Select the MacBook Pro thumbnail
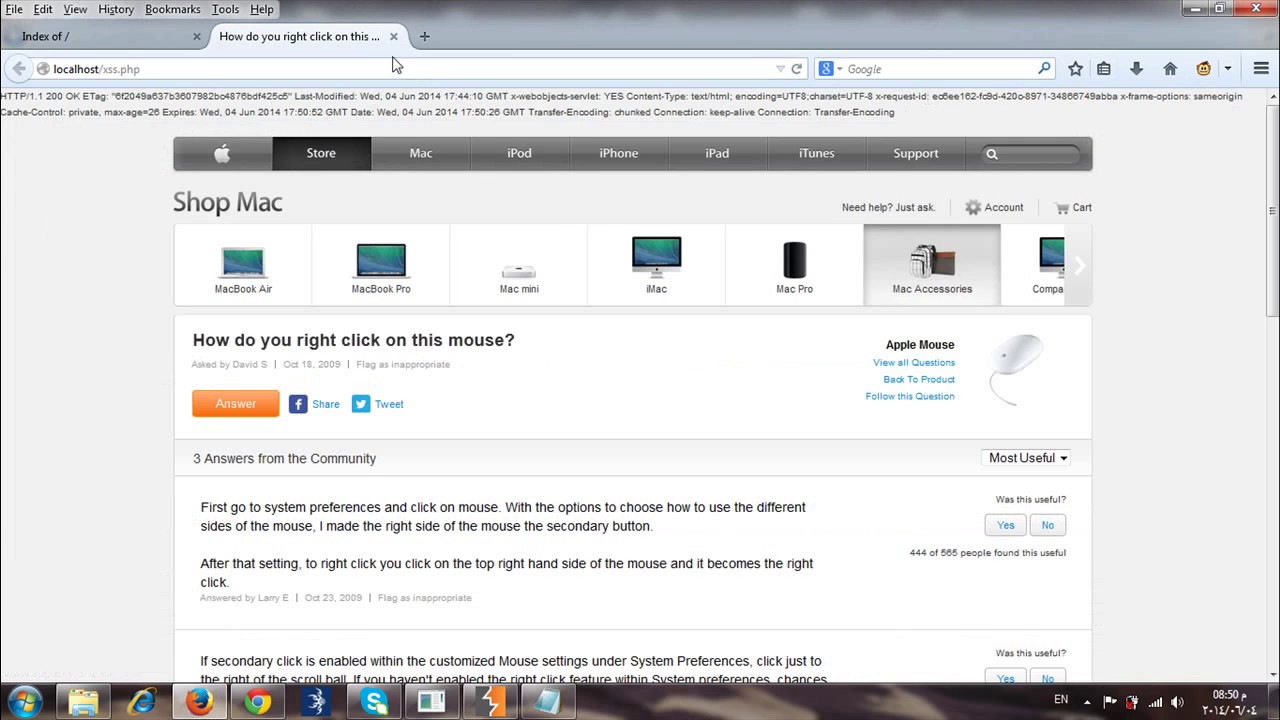 pyautogui.click(x=381, y=265)
